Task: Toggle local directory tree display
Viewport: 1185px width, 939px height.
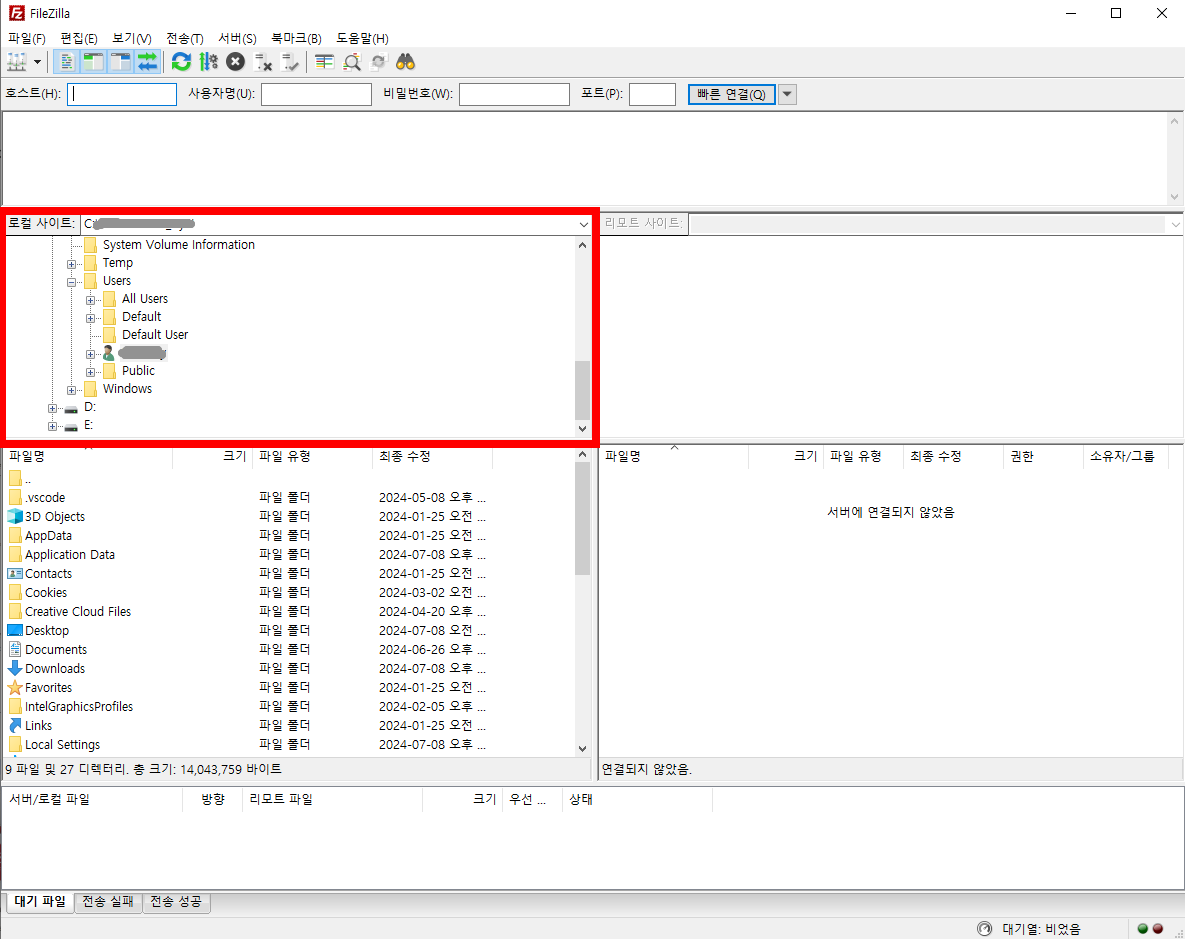Action: coord(93,62)
